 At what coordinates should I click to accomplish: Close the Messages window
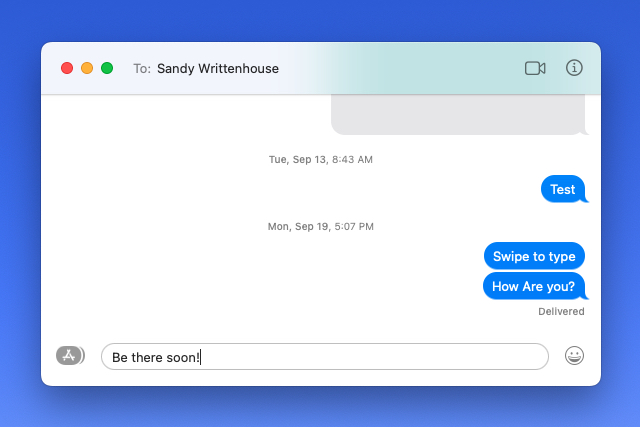[67, 68]
